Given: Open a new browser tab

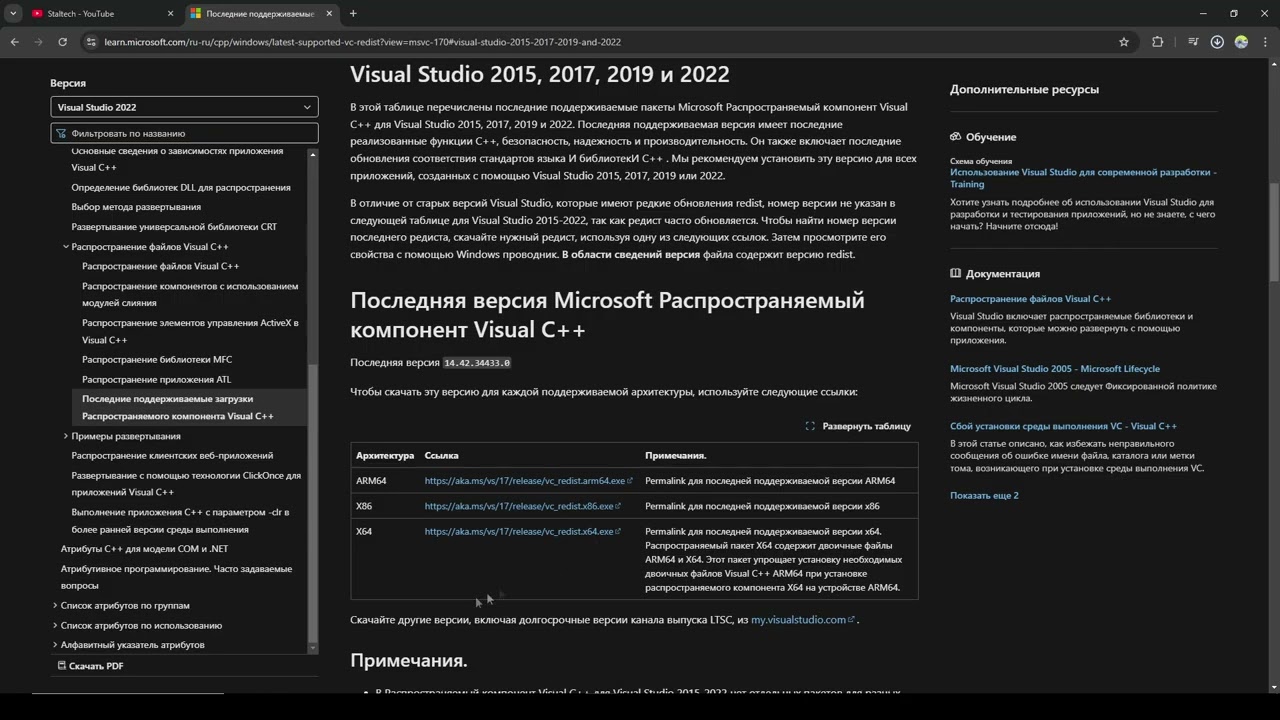Looking at the screenshot, I should (x=353, y=13).
